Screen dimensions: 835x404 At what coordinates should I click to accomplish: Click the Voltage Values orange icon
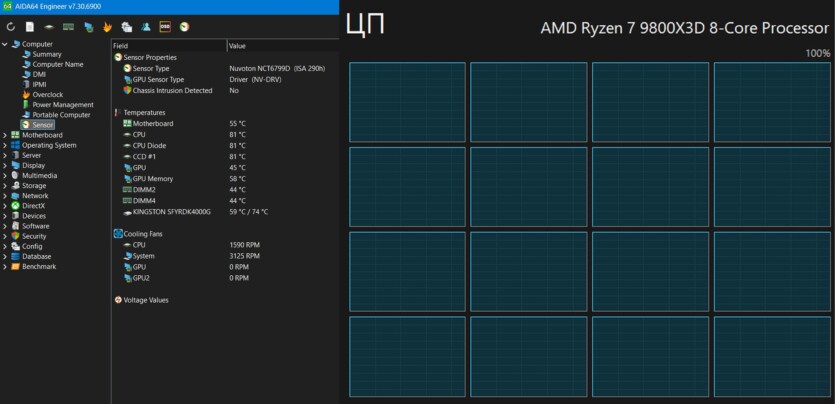tap(118, 300)
